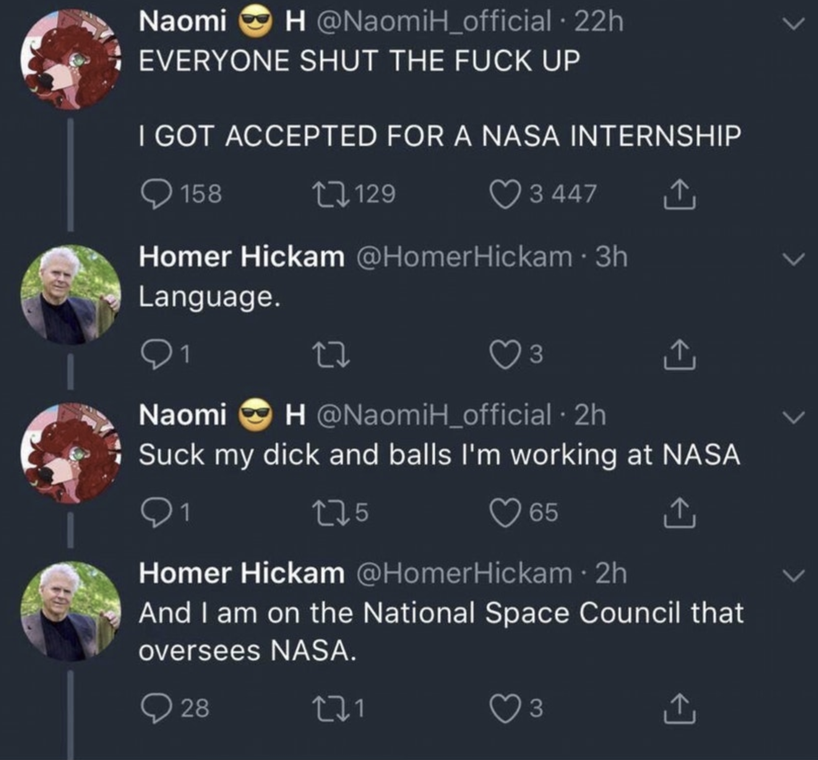Viewport: 818px width, 760px height.
Task: Like the National Space Council tweet
Action: tap(506, 709)
